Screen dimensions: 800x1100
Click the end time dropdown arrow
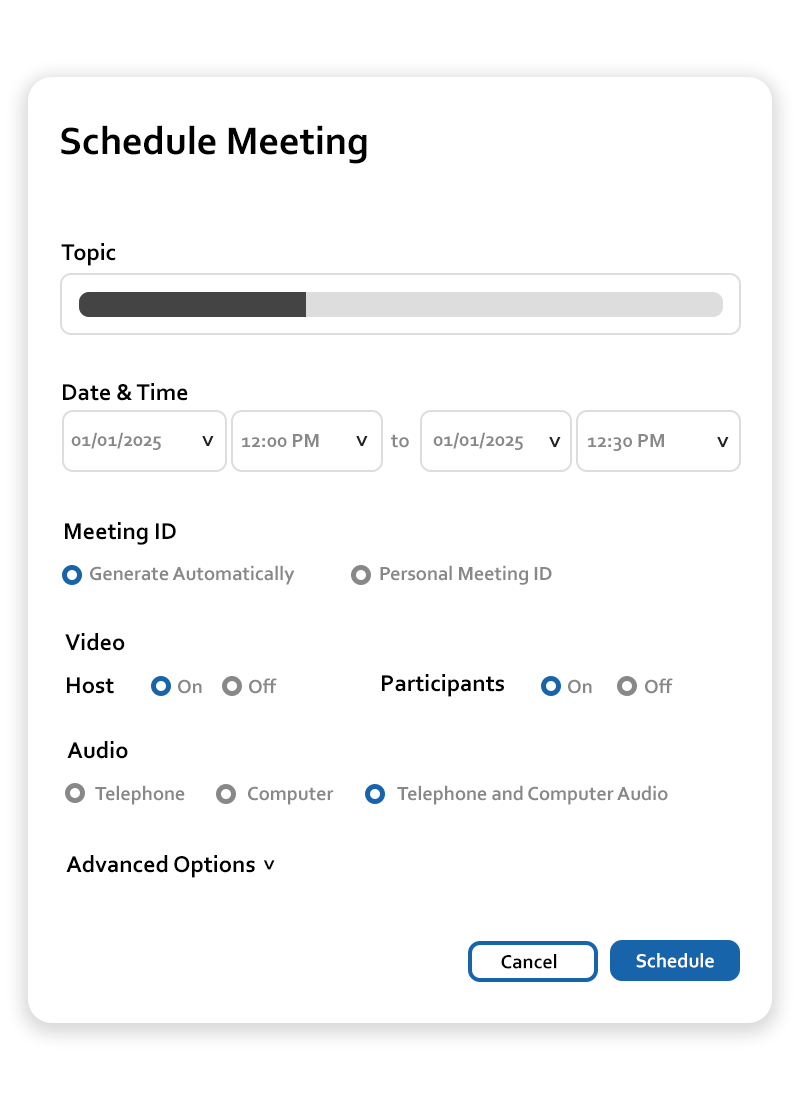(x=722, y=441)
